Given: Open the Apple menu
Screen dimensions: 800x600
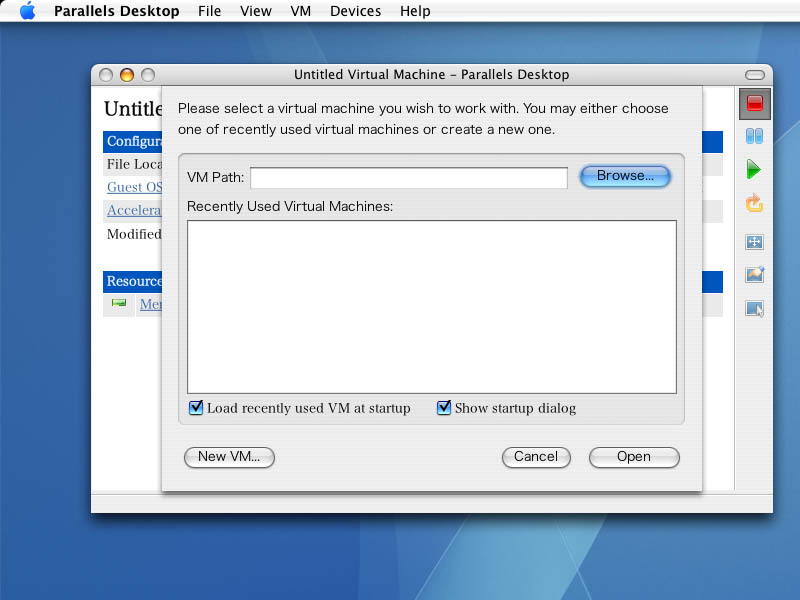Looking at the screenshot, I should tap(27, 12).
